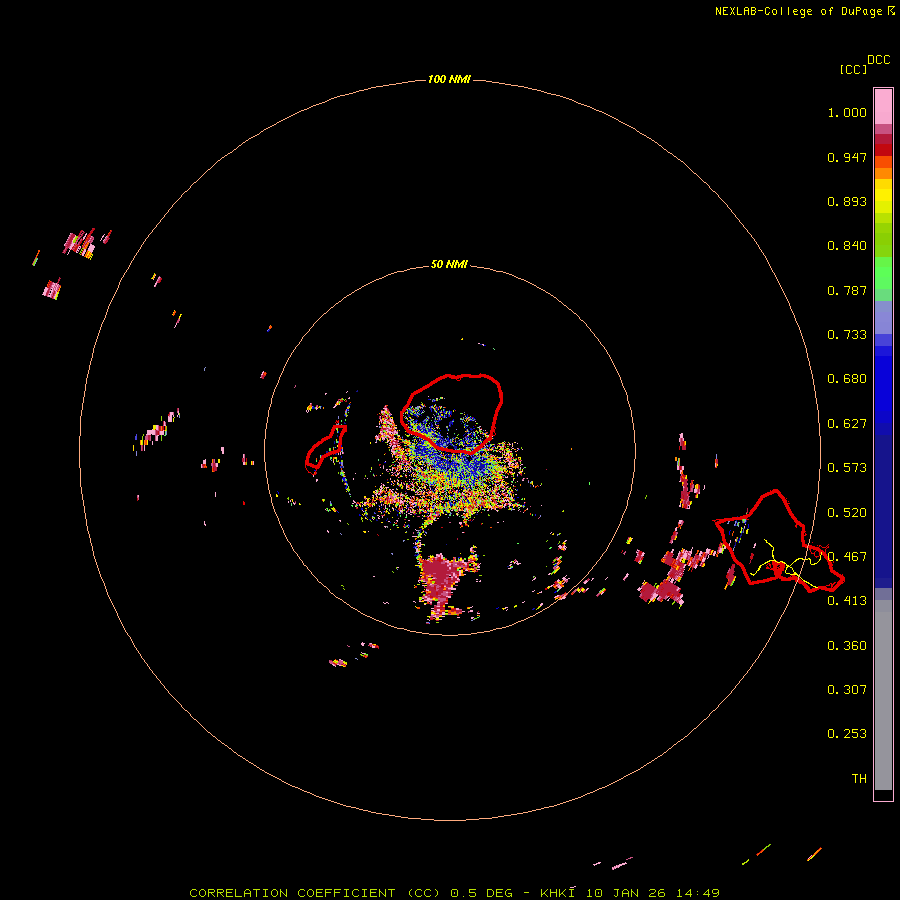The width and height of the screenshot is (900, 900).
Task: Select the 0.947 scale value
Action: [x=847, y=157]
